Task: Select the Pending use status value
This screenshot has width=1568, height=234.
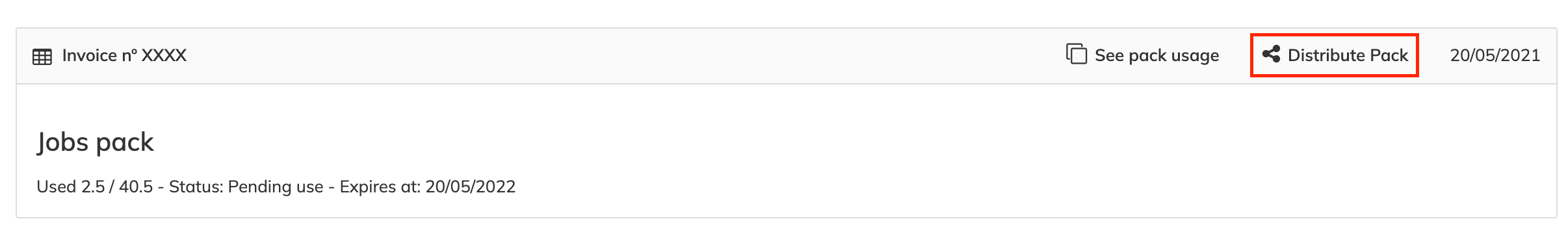Action: pos(276,187)
